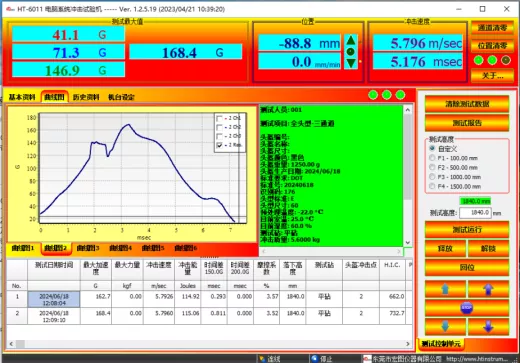Click the htinstrum website link in status bar
The width and height of the screenshot is (520, 363).
point(478,359)
